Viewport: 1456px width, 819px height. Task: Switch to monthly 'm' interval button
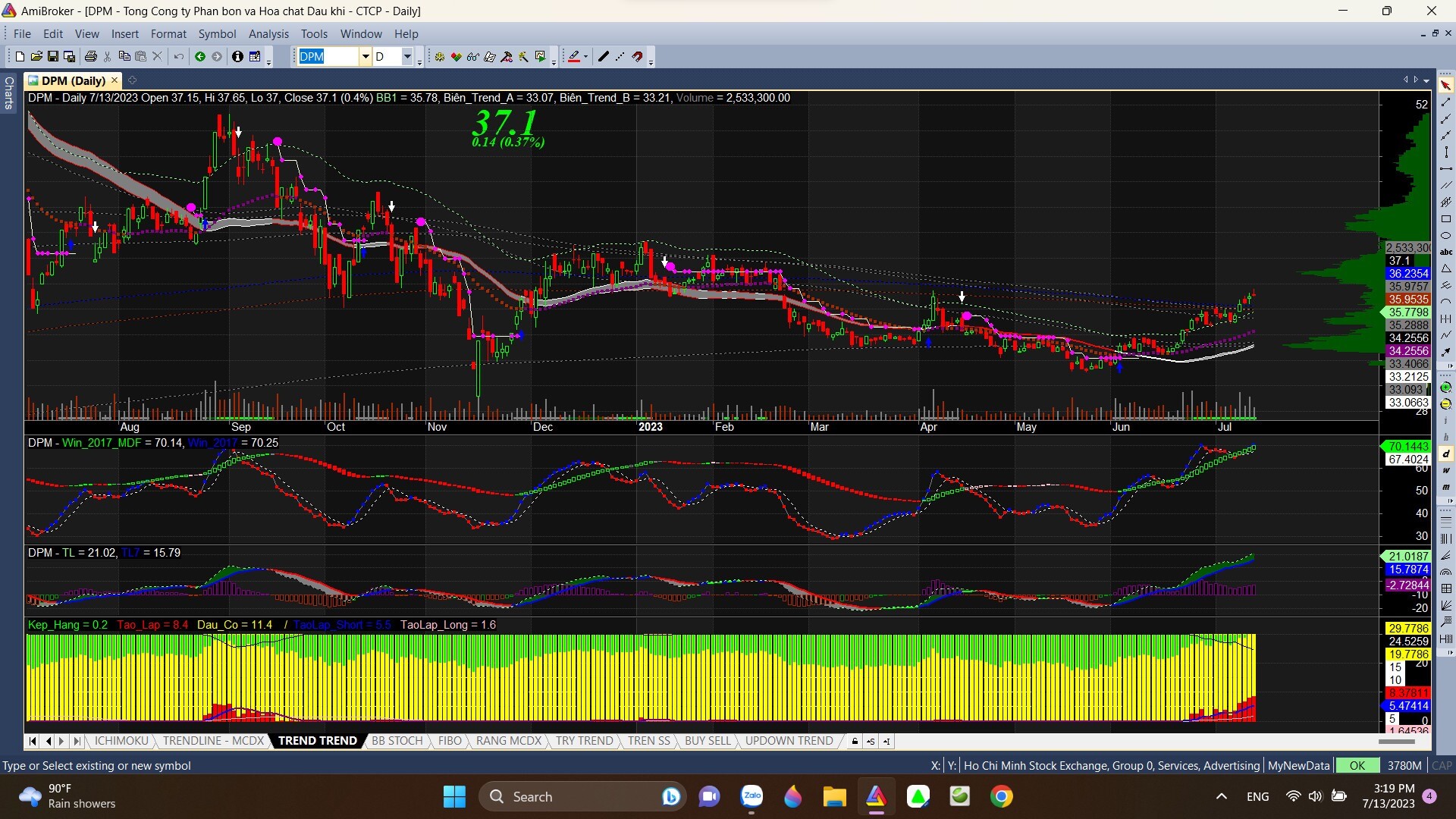(x=1445, y=487)
